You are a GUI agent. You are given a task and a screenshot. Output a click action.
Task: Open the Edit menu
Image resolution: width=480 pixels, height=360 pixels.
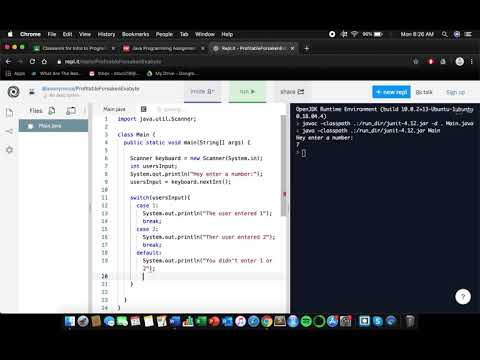coord(67,34)
